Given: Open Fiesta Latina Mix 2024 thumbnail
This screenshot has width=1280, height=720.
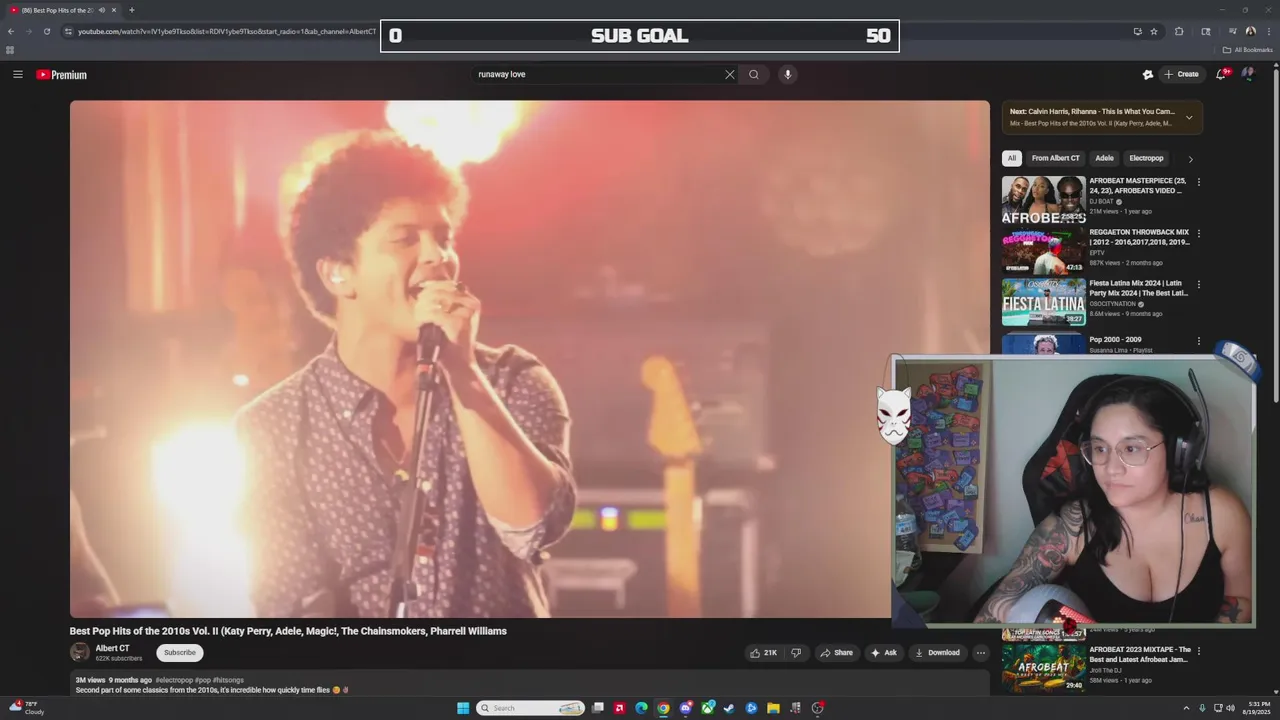Looking at the screenshot, I should tap(1044, 302).
